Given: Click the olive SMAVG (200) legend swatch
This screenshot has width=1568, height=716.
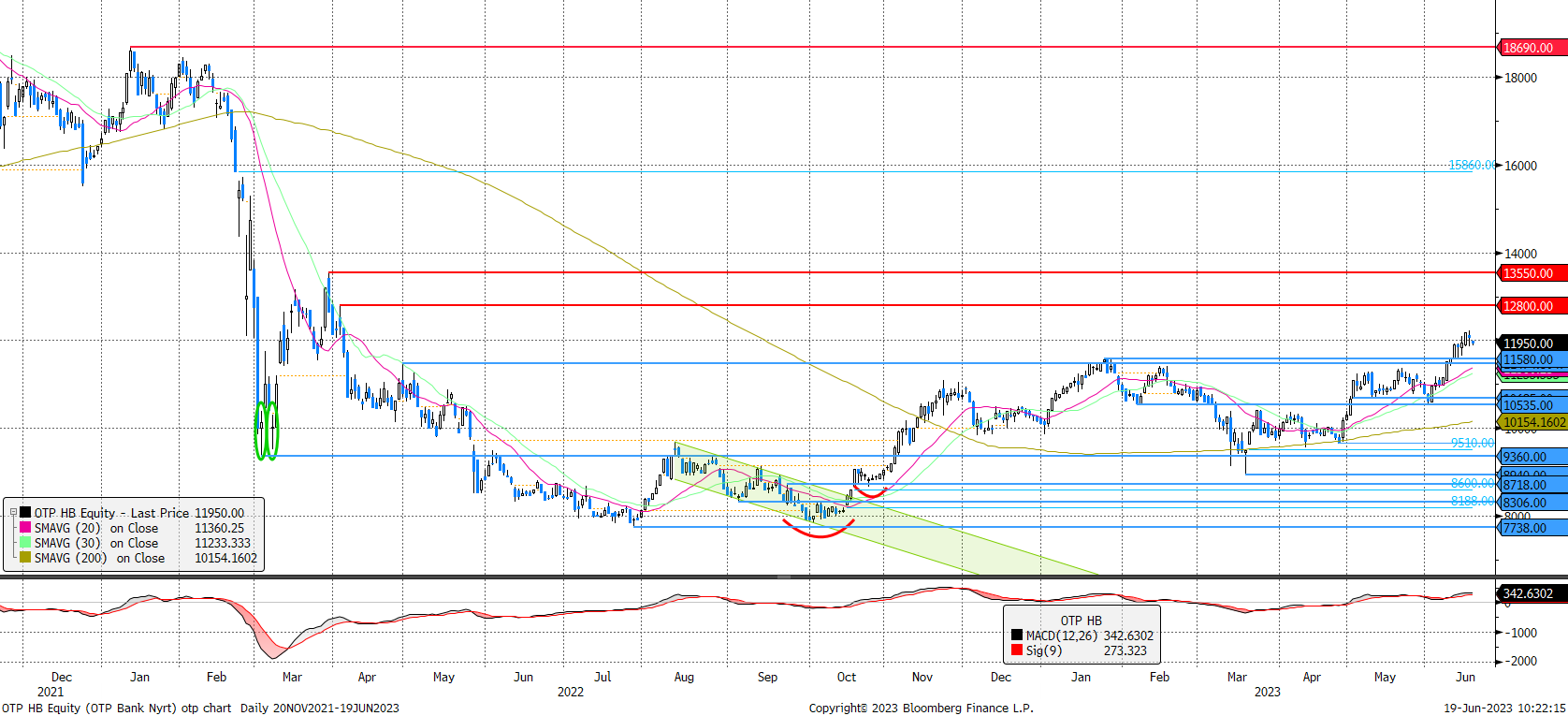Looking at the screenshot, I should 25,558.
